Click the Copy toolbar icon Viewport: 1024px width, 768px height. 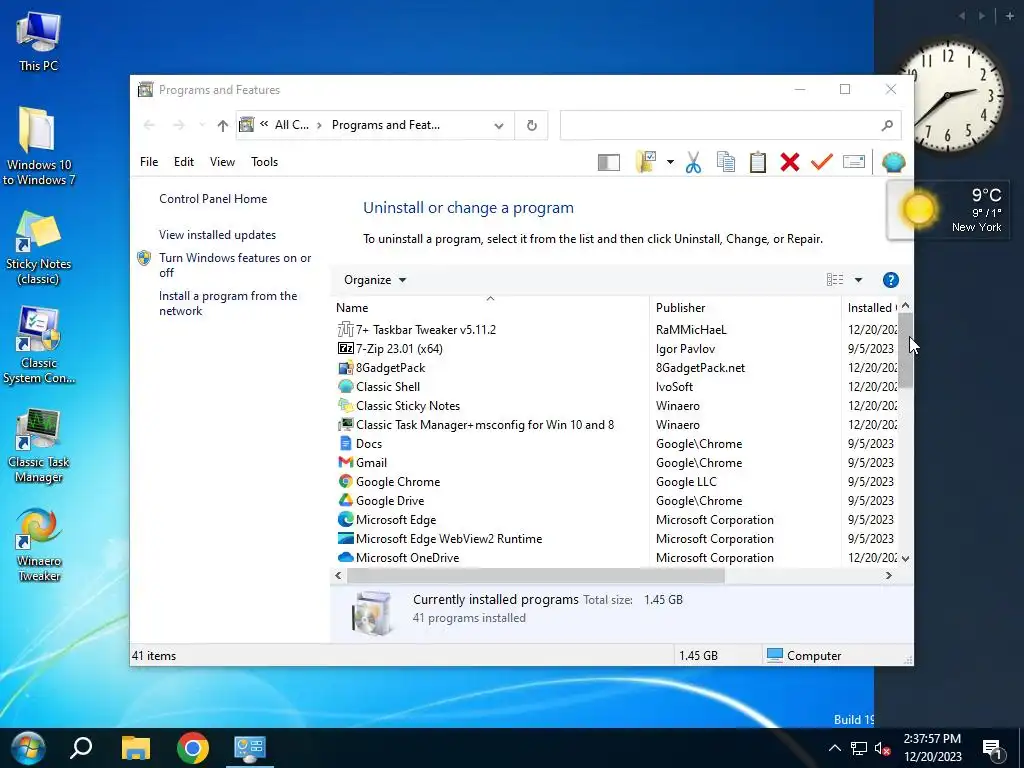[x=726, y=162]
